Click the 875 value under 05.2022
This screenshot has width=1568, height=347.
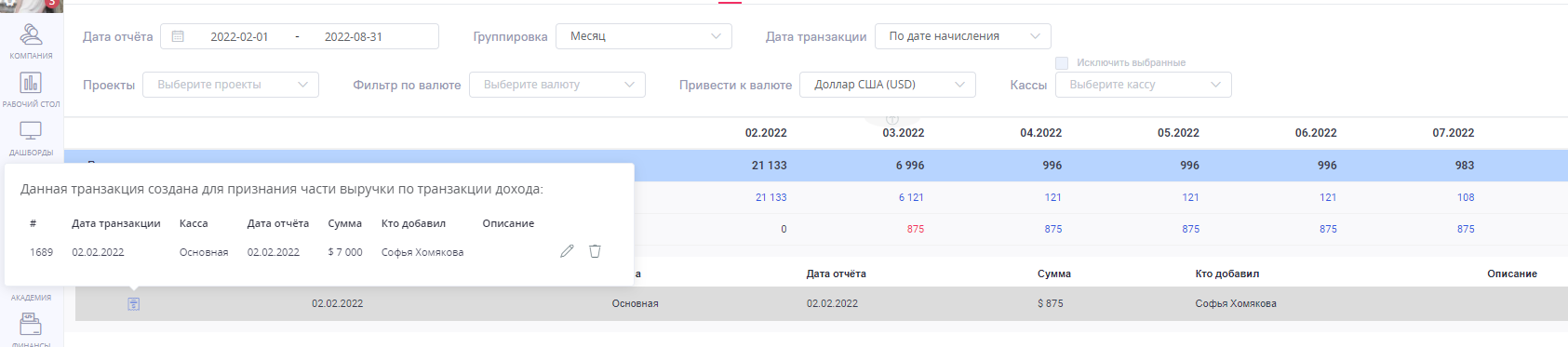coord(1190,229)
